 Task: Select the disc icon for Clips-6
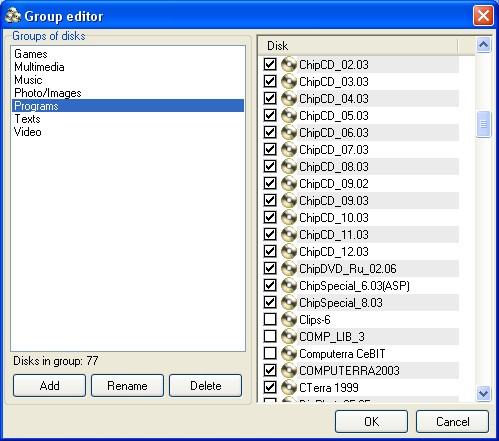[289, 319]
